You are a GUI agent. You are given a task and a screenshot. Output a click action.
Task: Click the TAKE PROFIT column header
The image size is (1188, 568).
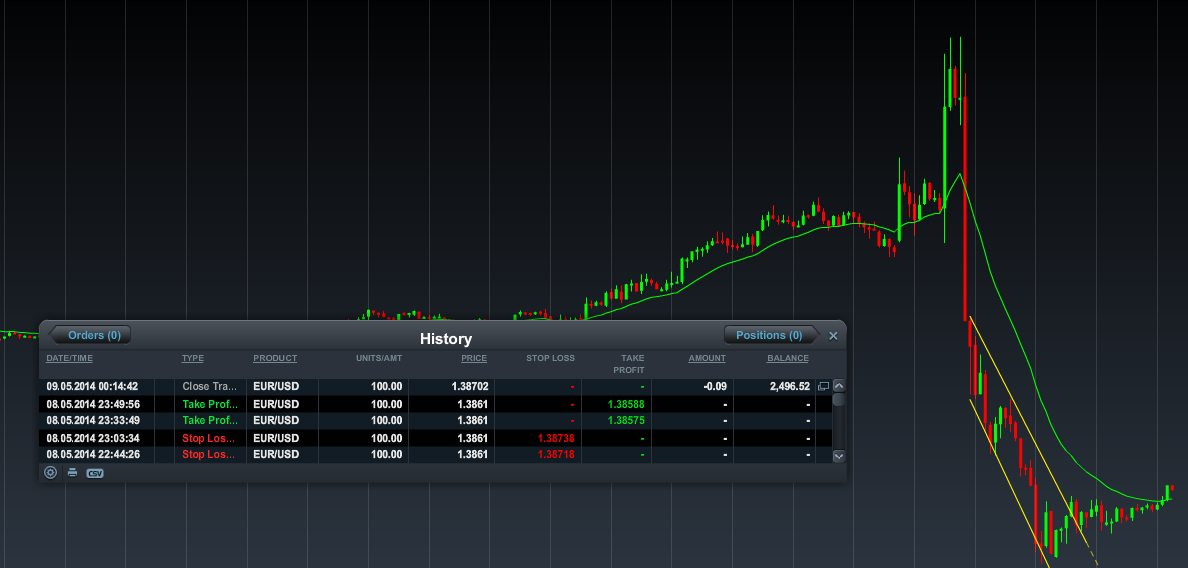tap(629, 364)
